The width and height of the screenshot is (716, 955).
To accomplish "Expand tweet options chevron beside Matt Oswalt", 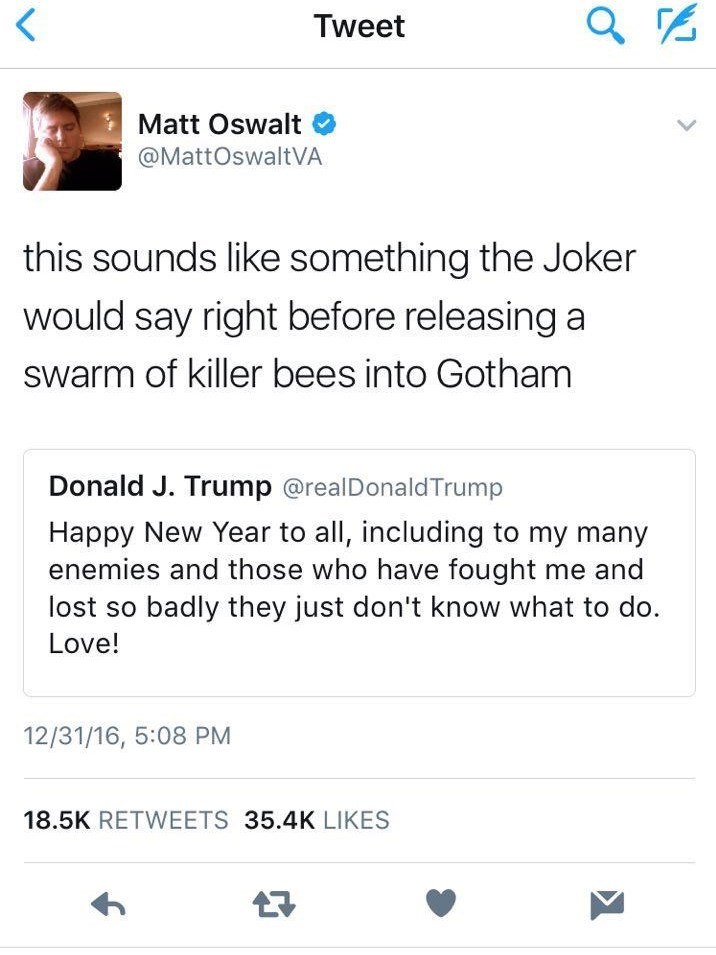I will click(x=685, y=126).
